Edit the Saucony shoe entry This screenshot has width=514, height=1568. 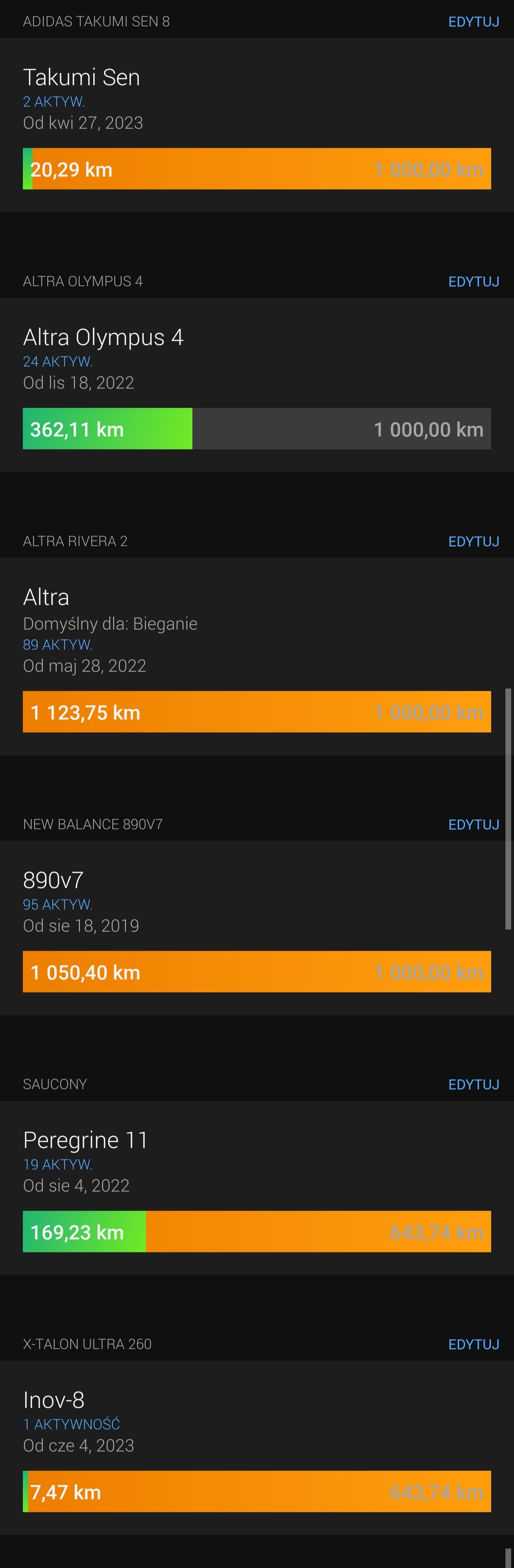(x=473, y=1084)
